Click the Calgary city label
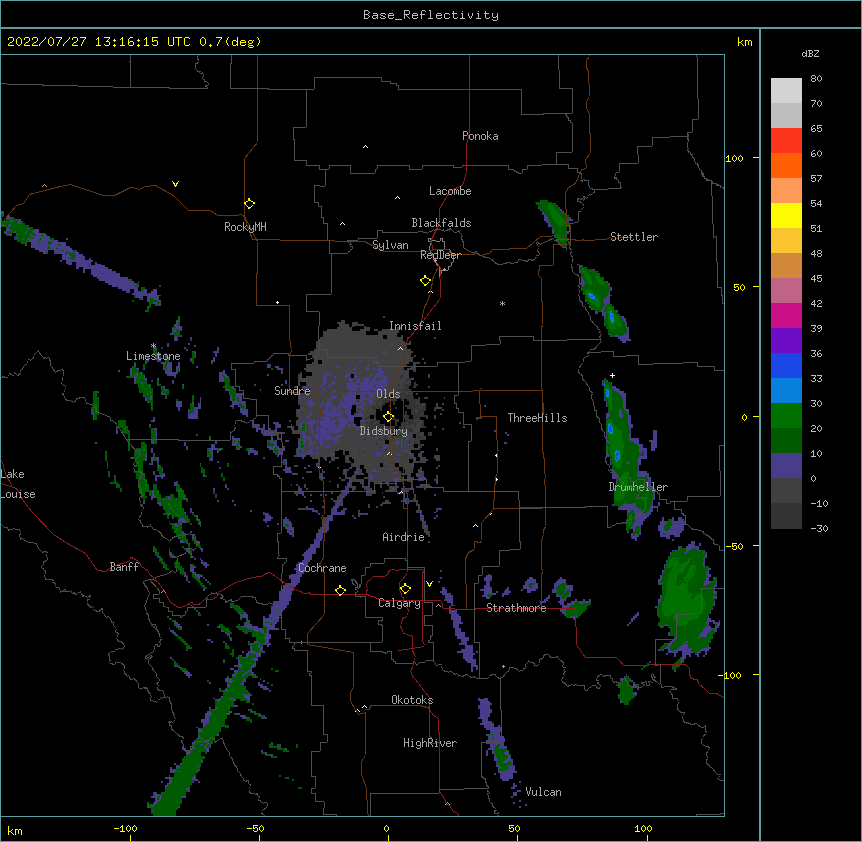Screen dimensions: 862x842 (400, 603)
